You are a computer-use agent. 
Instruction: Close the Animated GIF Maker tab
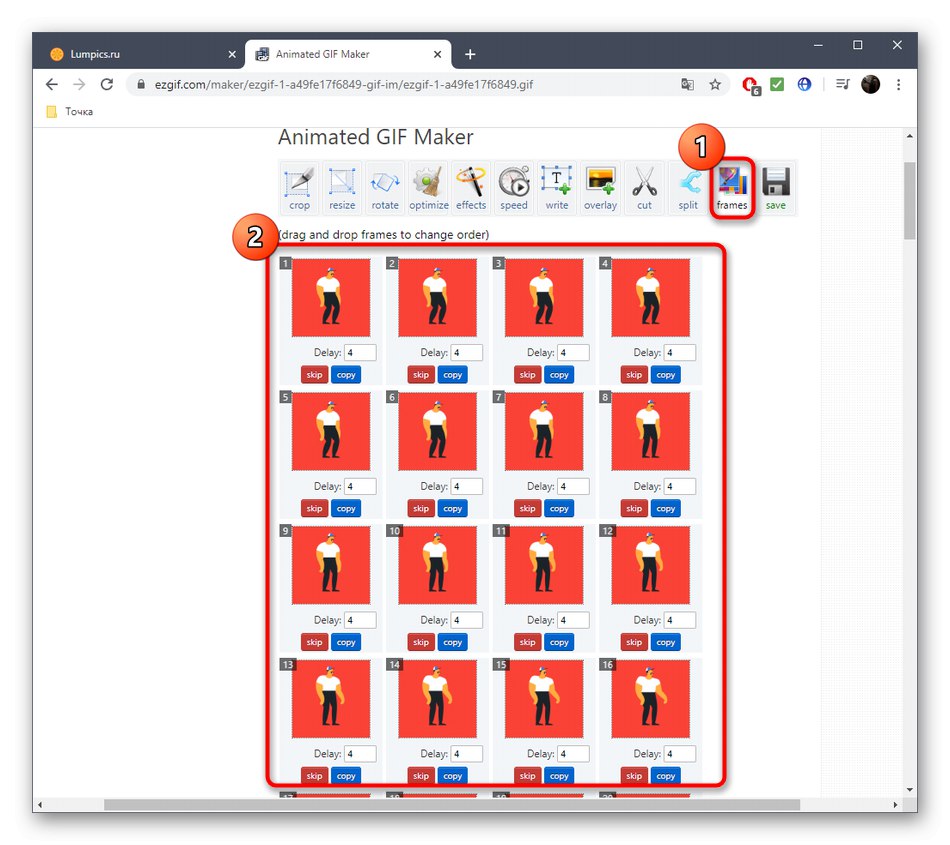click(437, 55)
